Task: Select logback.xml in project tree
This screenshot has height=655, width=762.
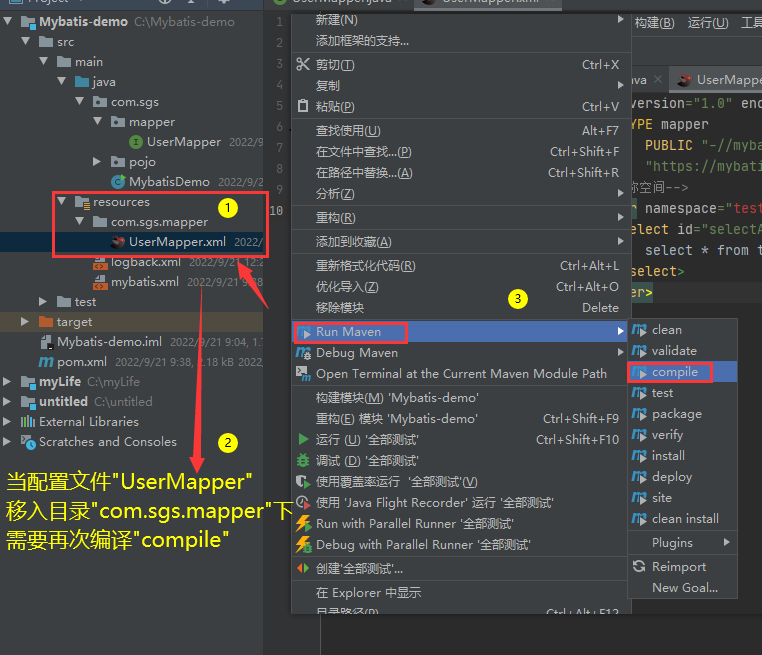Action: [145, 262]
